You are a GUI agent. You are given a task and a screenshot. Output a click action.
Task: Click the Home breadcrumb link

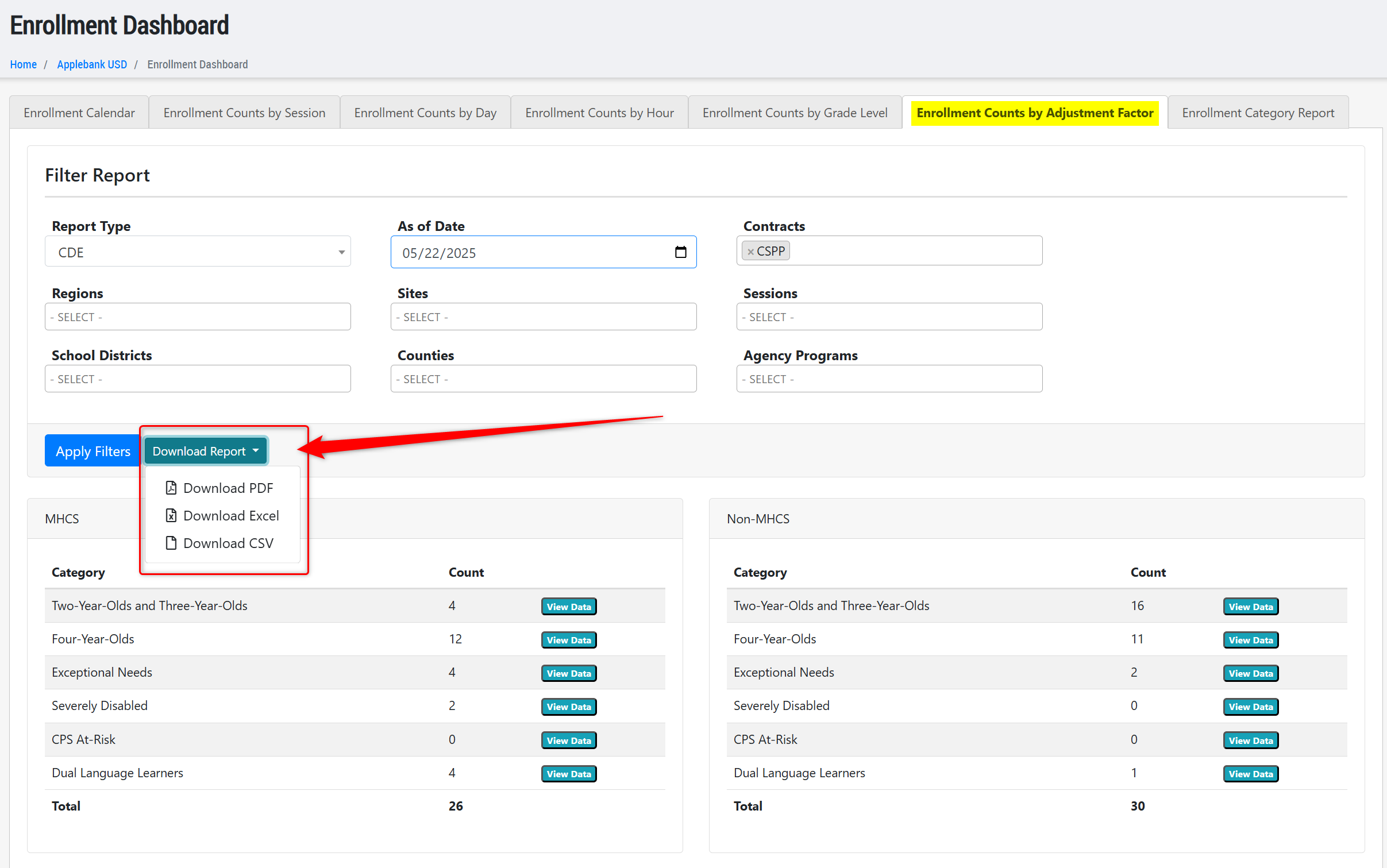[23, 64]
